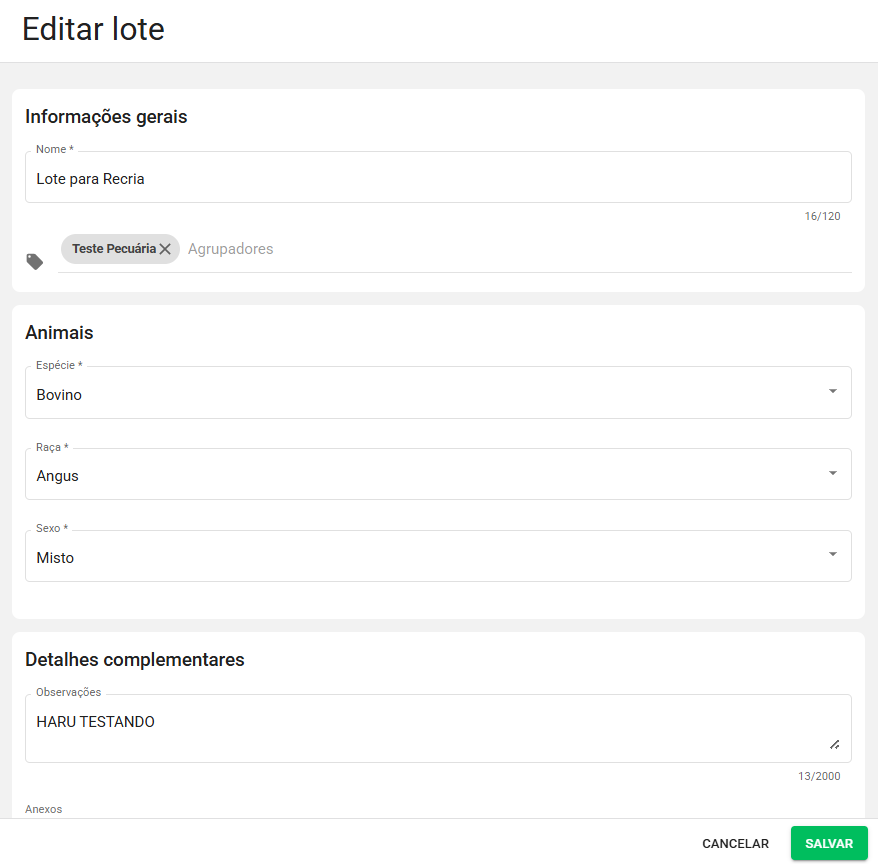
Task: Click the Detalhes complementares heading
Action: [x=134, y=660]
